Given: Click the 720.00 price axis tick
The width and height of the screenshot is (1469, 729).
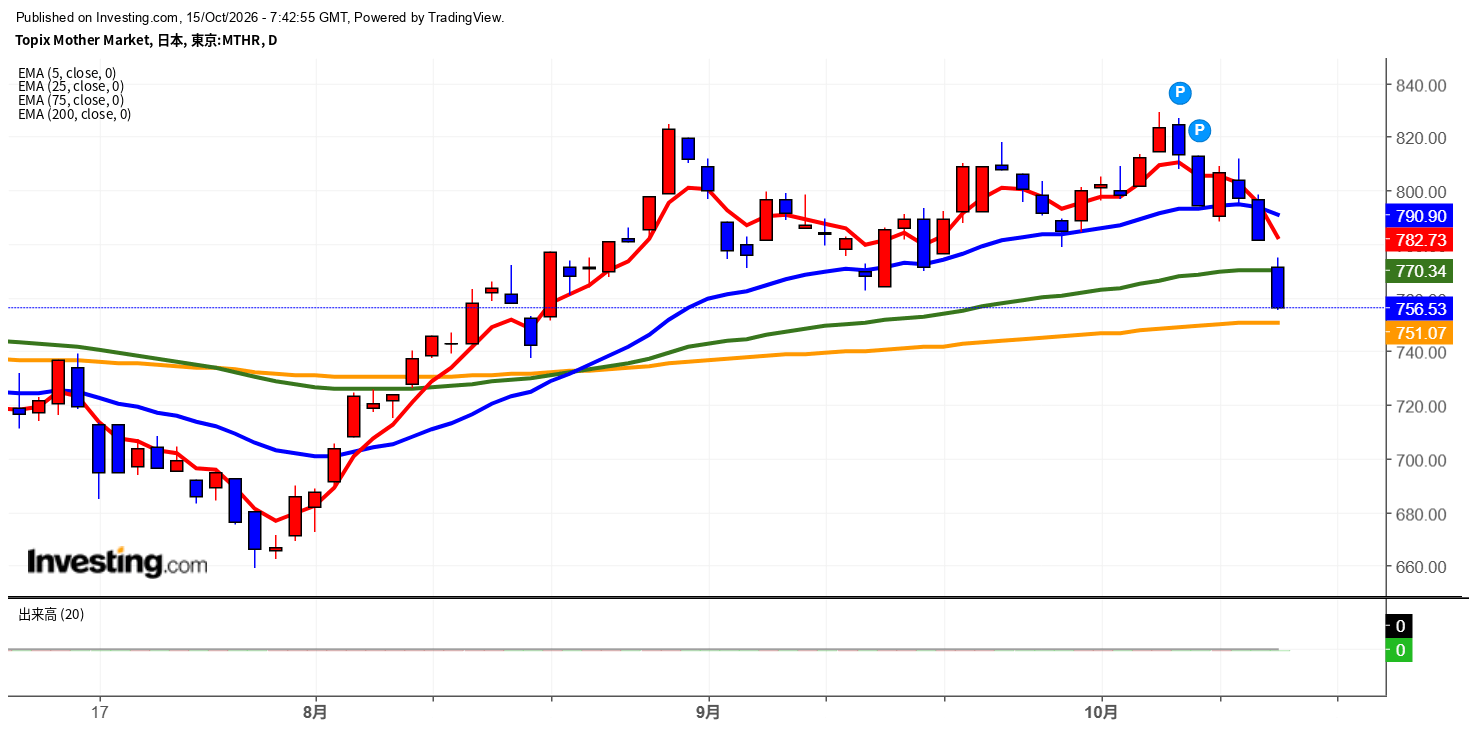Looking at the screenshot, I should tap(1421, 406).
